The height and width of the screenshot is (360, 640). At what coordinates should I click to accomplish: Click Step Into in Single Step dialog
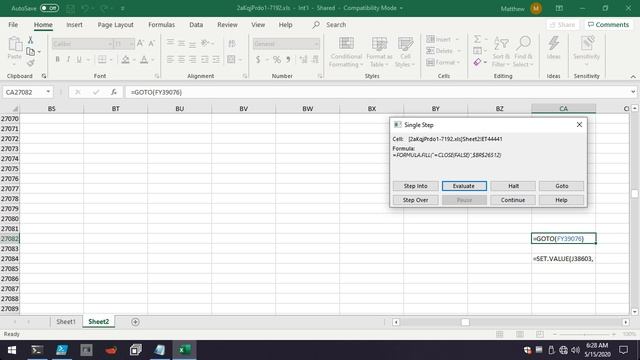click(416, 186)
